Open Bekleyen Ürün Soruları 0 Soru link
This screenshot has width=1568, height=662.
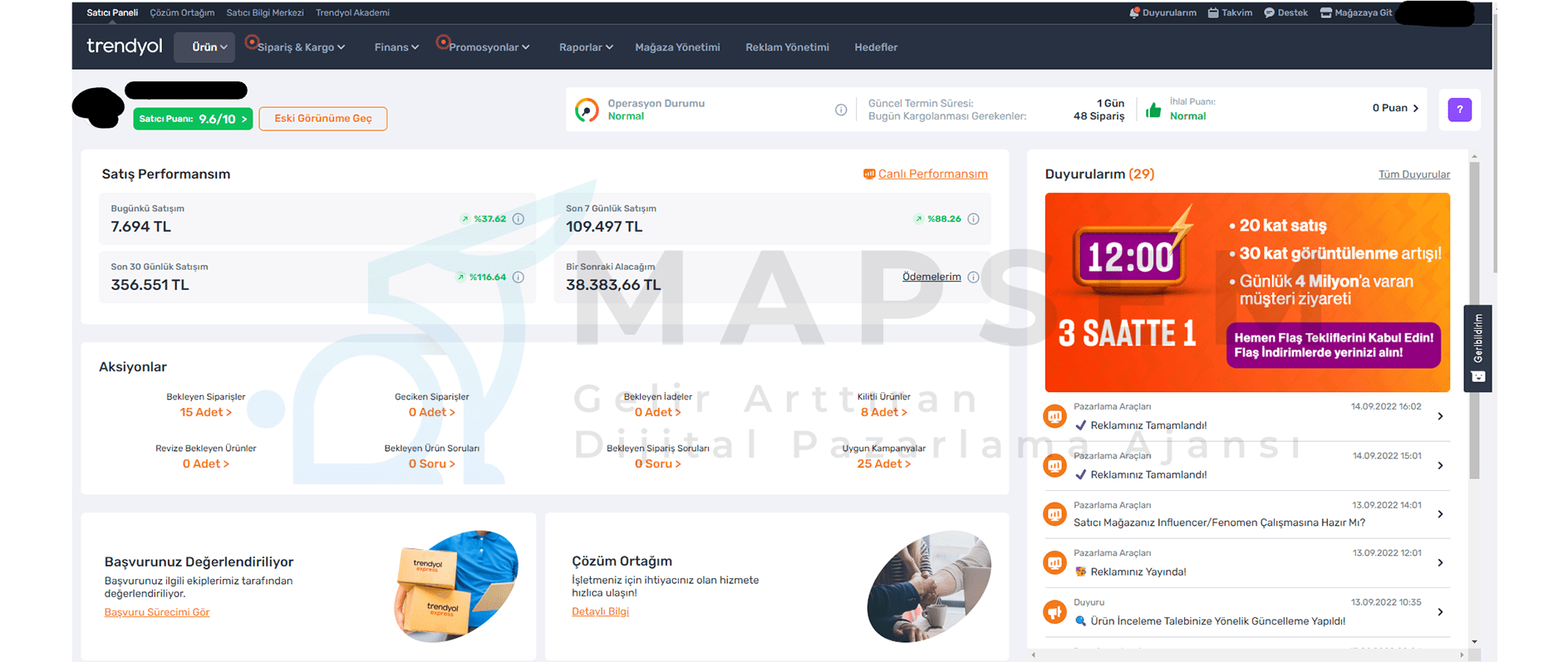click(432, 464)
